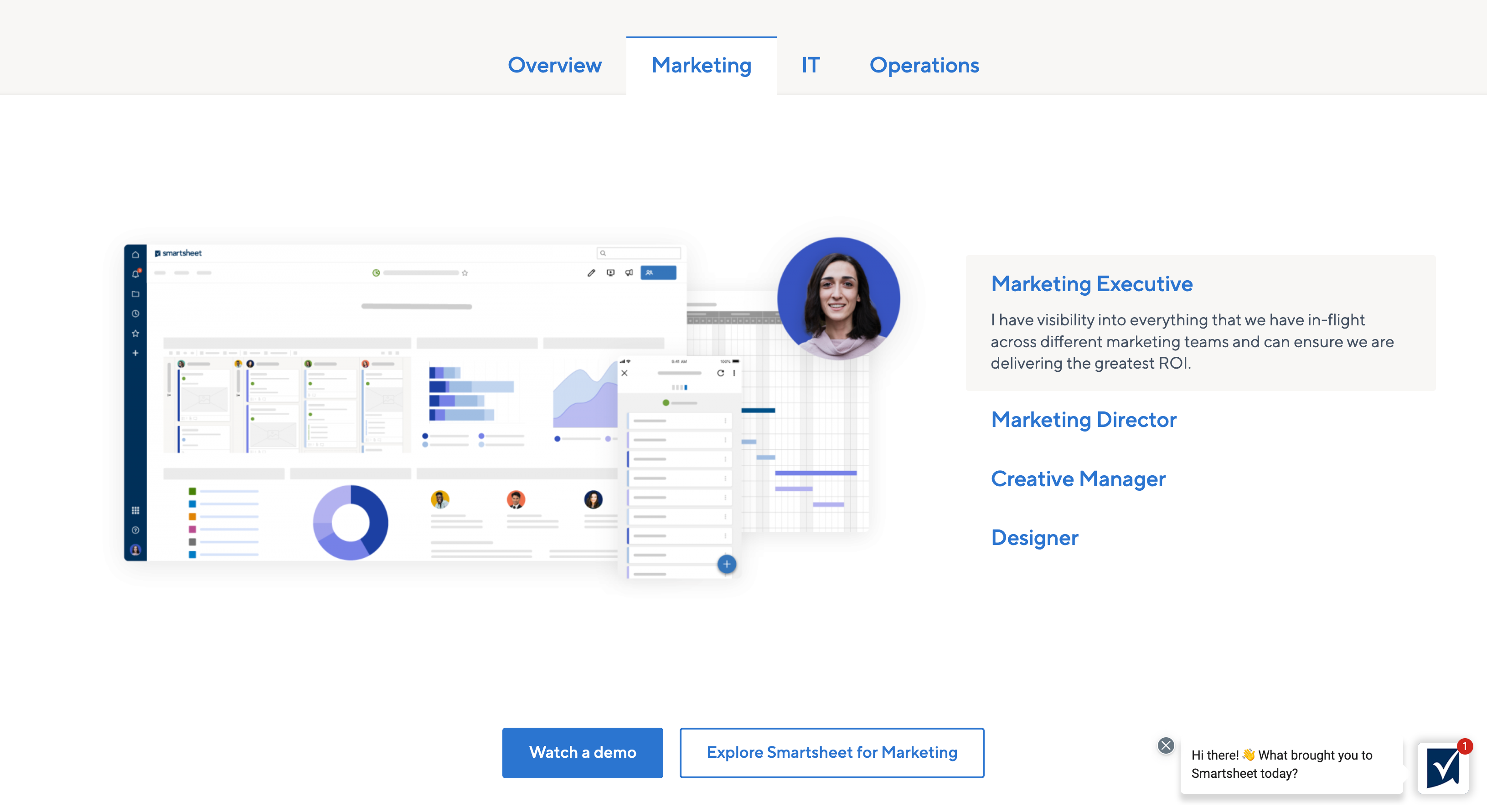Switch to the Operations tab
This screenshot has width=1487, height=812.
click(x=924, y=65)
